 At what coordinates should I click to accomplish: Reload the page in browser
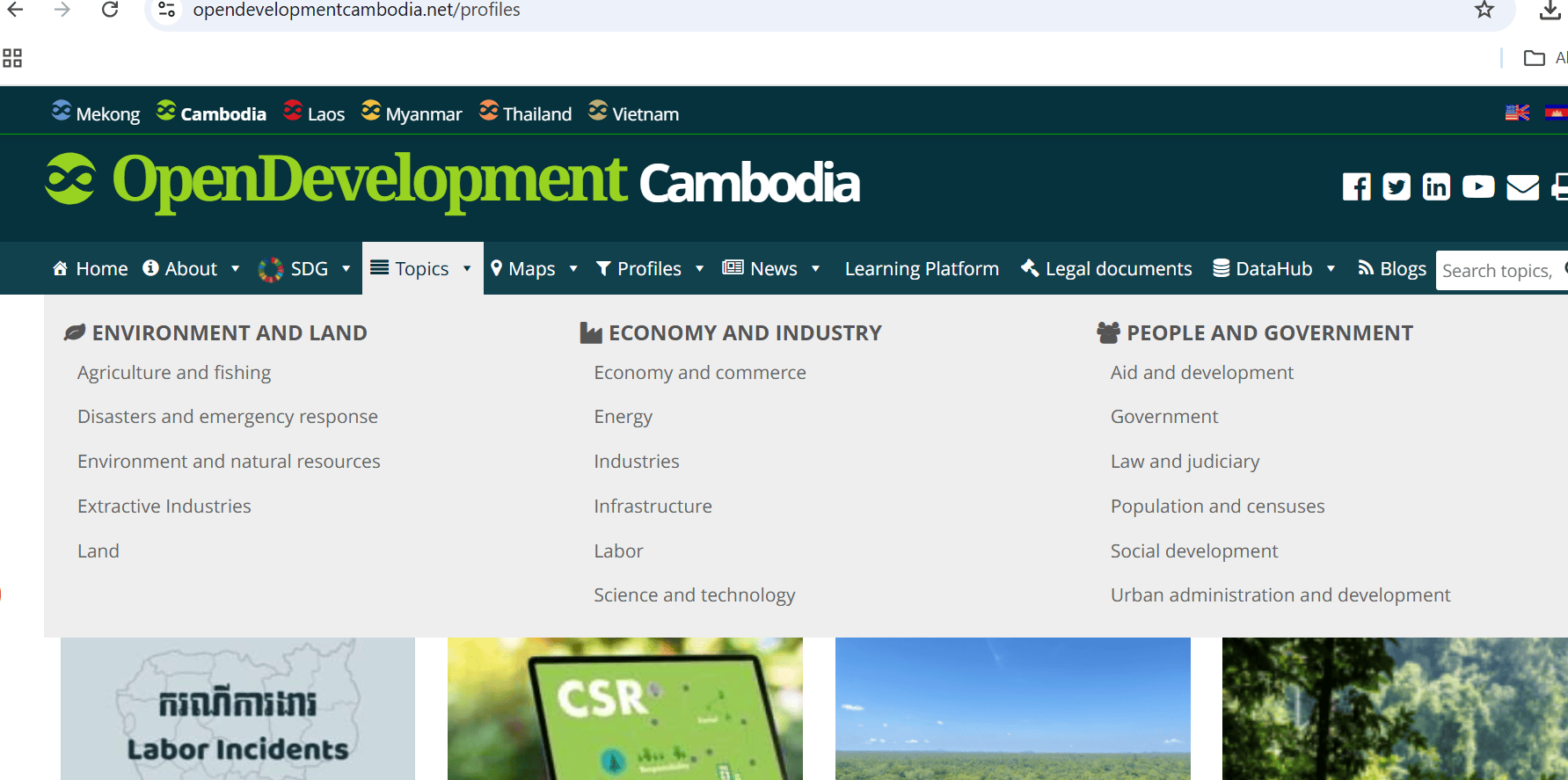(x=110, y=11)
